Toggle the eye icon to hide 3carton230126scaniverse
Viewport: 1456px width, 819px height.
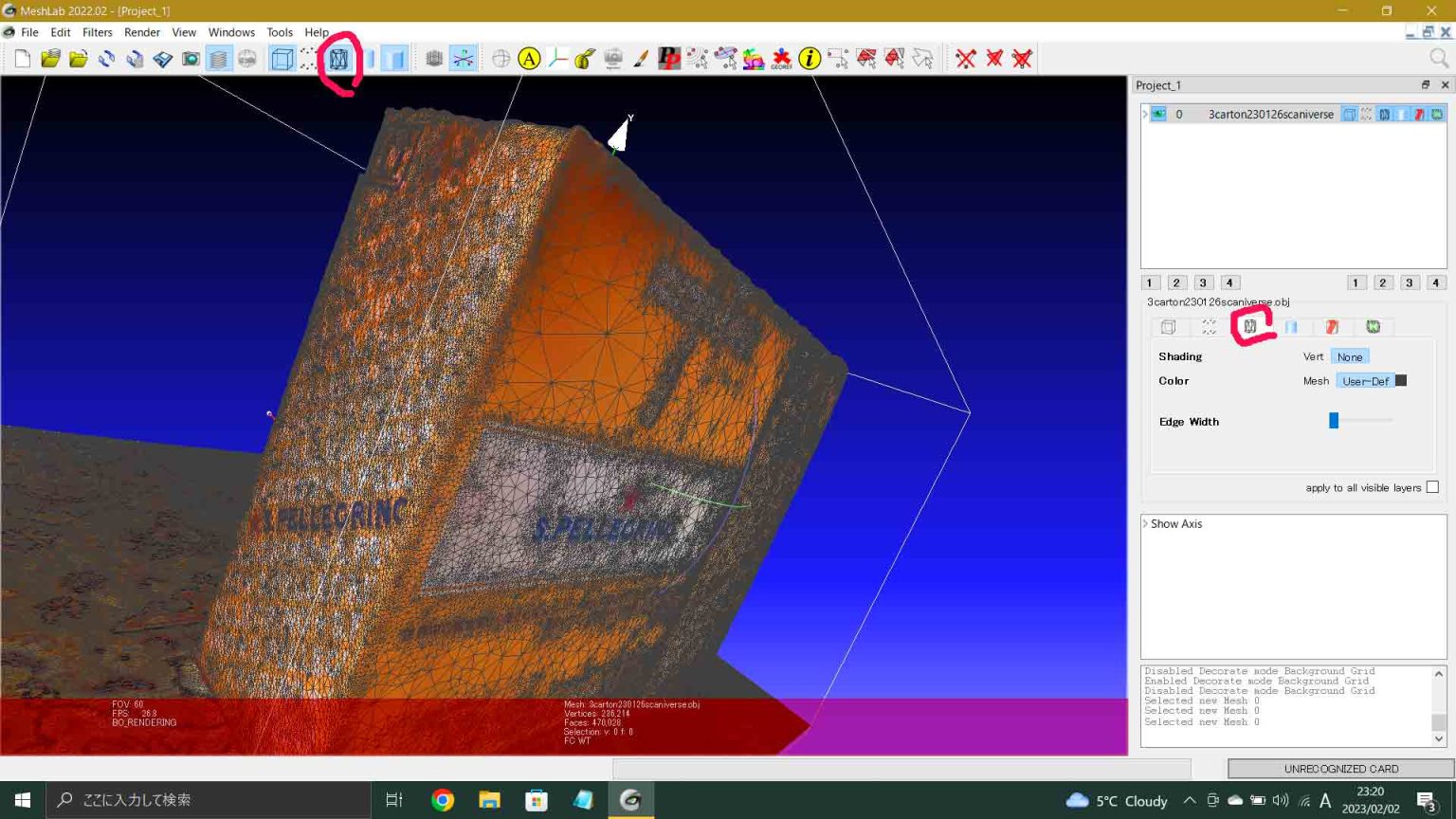(x=1158, y=114)
